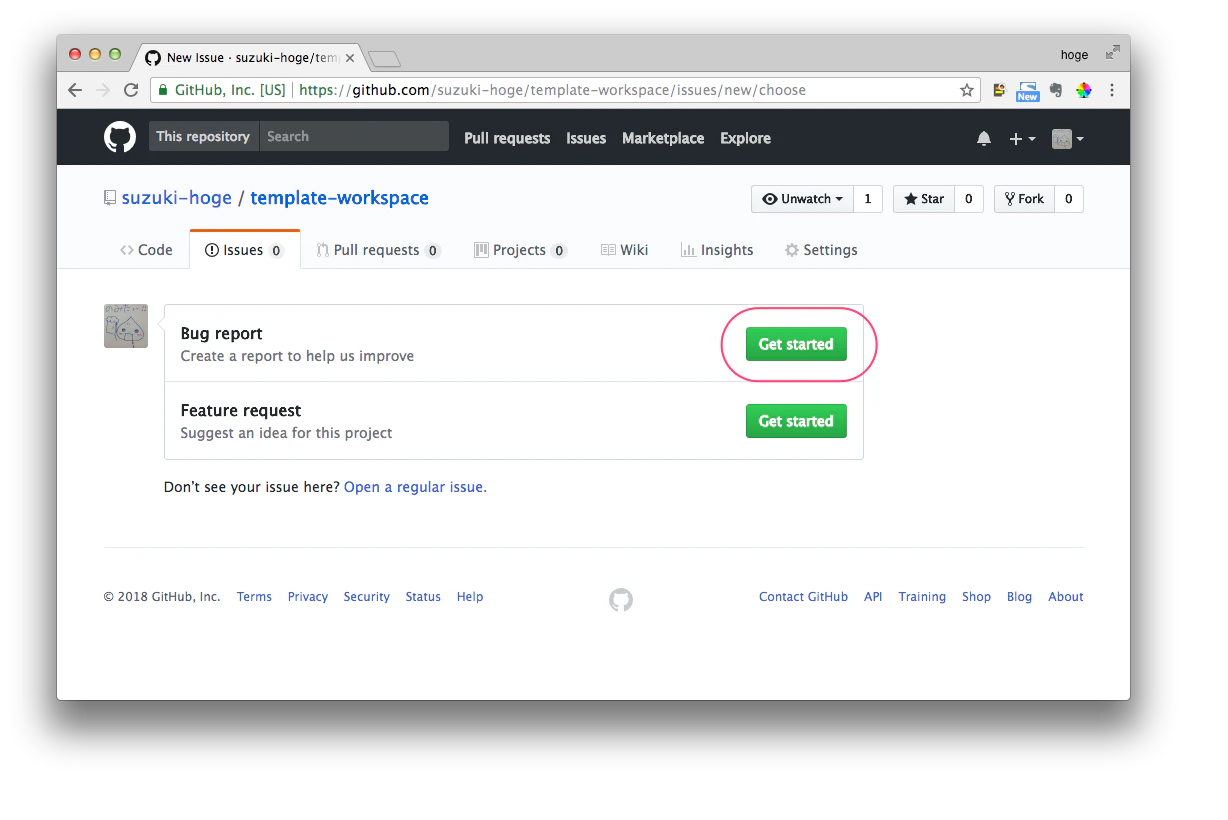The image size is (1228, 820).
Task: Open the About footer link
Action: click(x=1066, y=597)
